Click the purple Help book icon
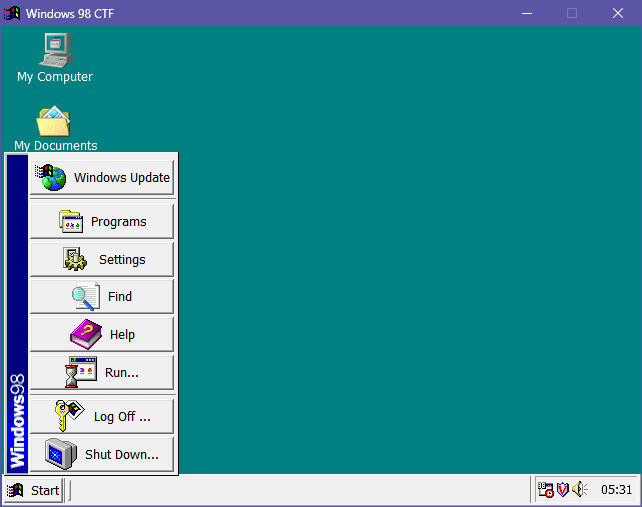The image size is (642, 507). coord(86,334)
